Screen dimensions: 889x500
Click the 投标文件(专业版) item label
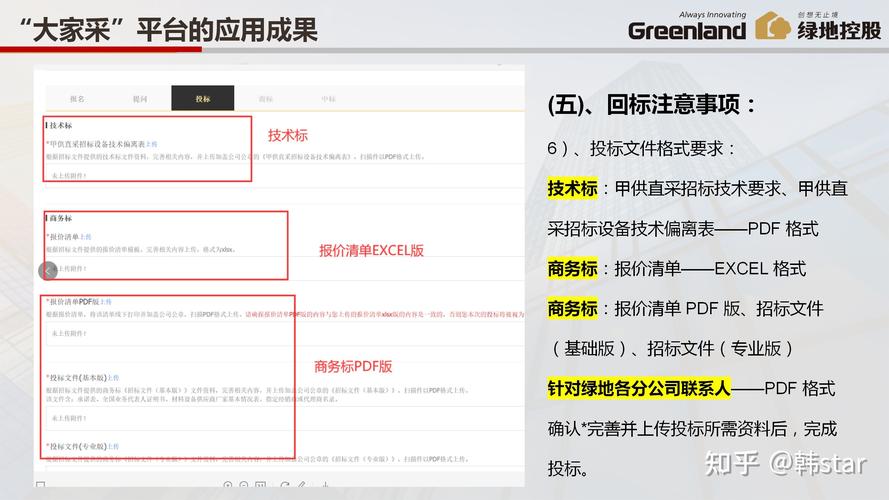point(78,447)
